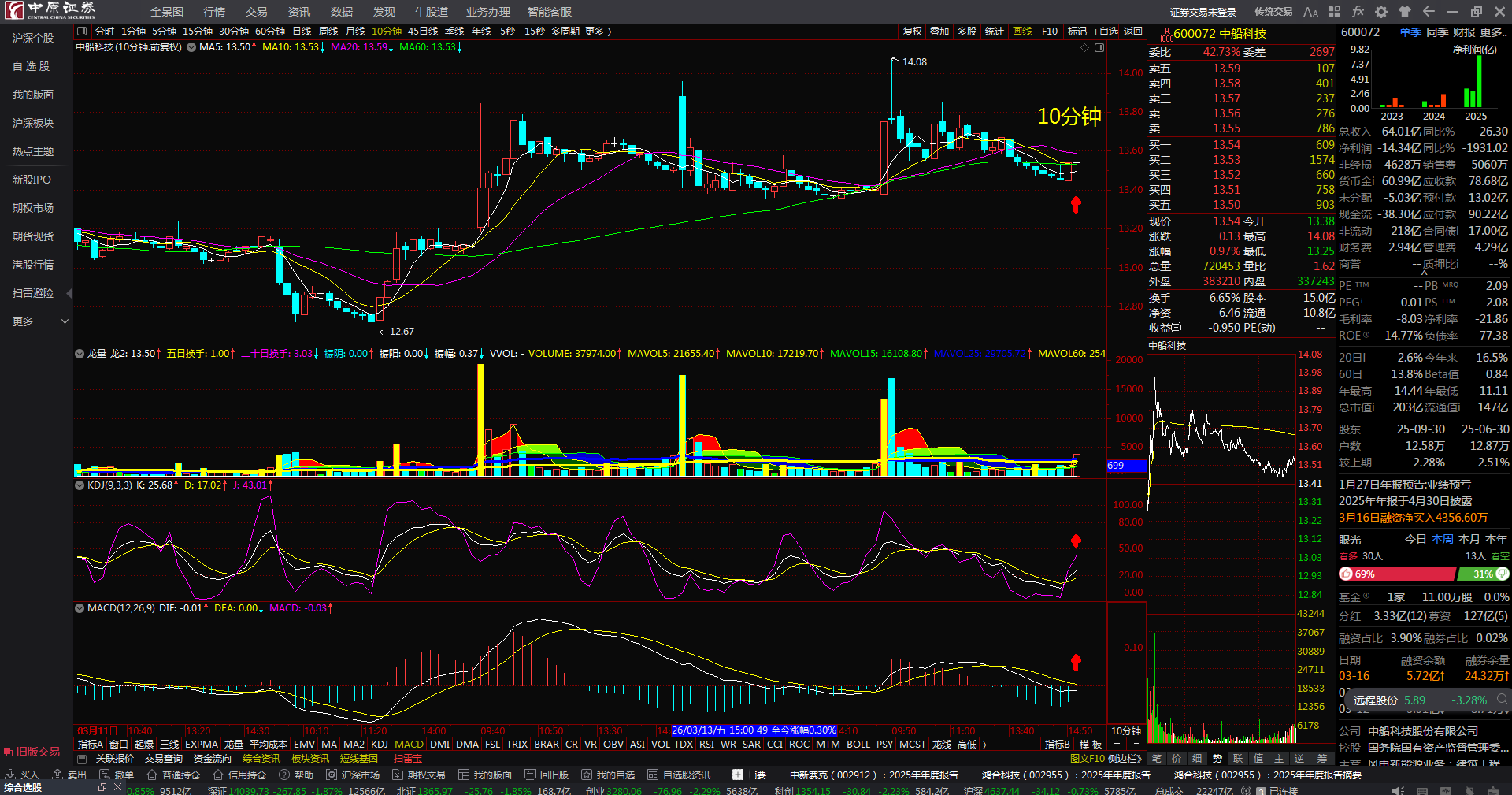Open 沪深市场 market icon
The width and height of the screenshot is (1512, 795).
point(332,775)
